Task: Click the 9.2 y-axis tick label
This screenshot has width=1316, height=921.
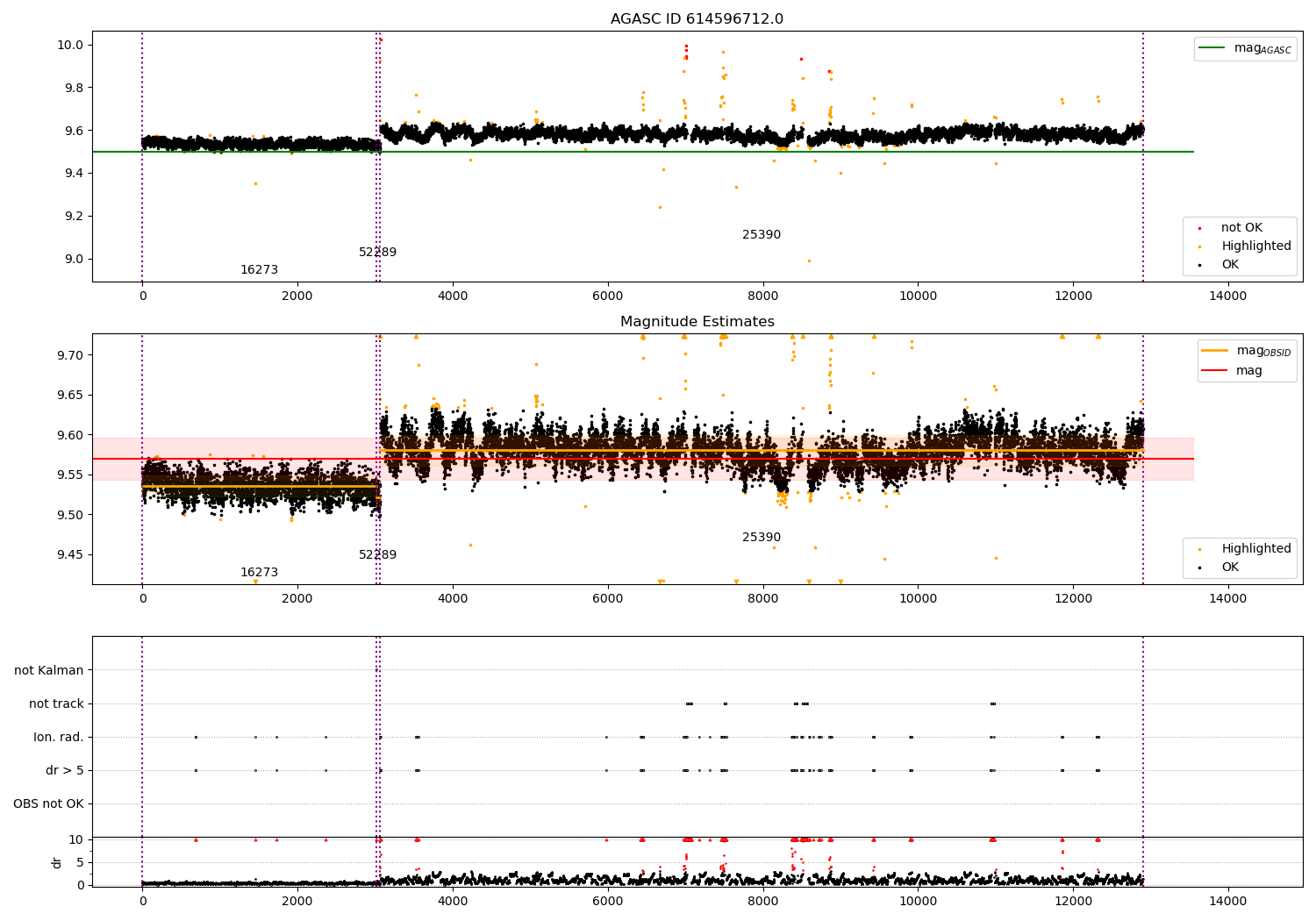Action: (75, 217)
